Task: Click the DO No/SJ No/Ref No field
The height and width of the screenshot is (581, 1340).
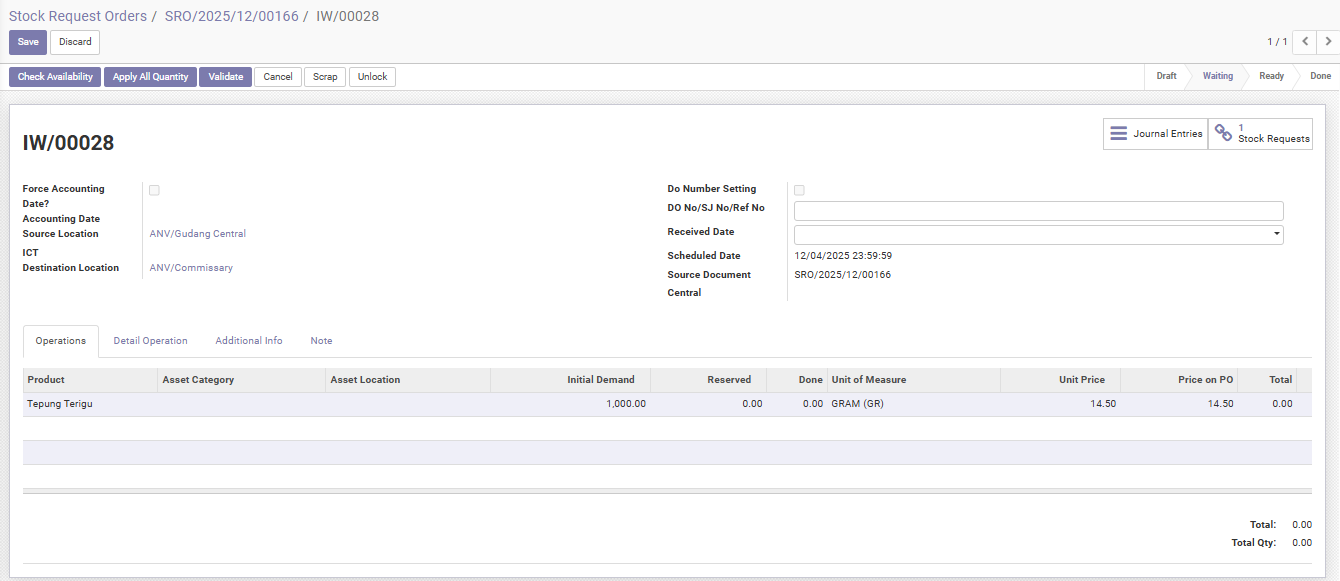Action: click(1038, 211)
